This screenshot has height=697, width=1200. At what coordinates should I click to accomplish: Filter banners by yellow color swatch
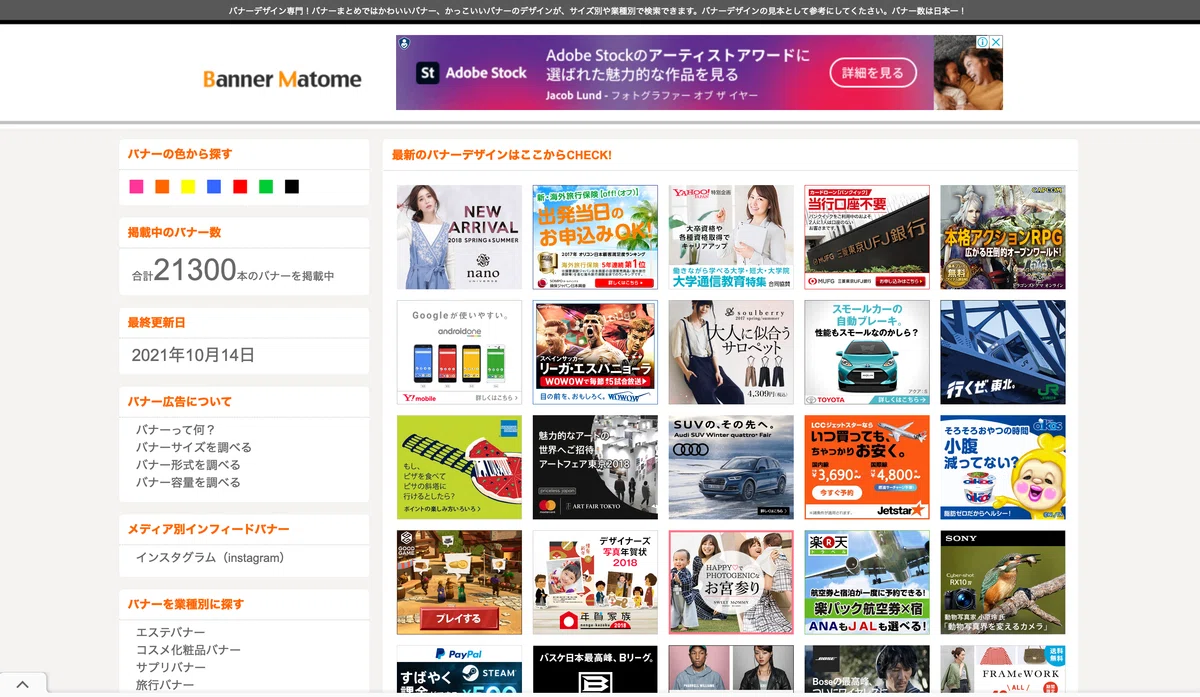tap(188, 187)
